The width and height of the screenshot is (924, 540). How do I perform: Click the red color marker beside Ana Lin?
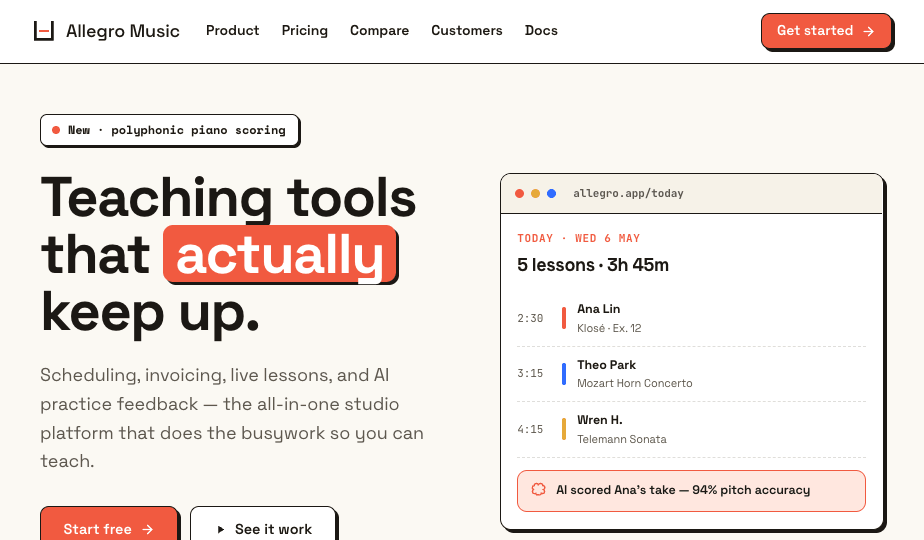[564, 318]
